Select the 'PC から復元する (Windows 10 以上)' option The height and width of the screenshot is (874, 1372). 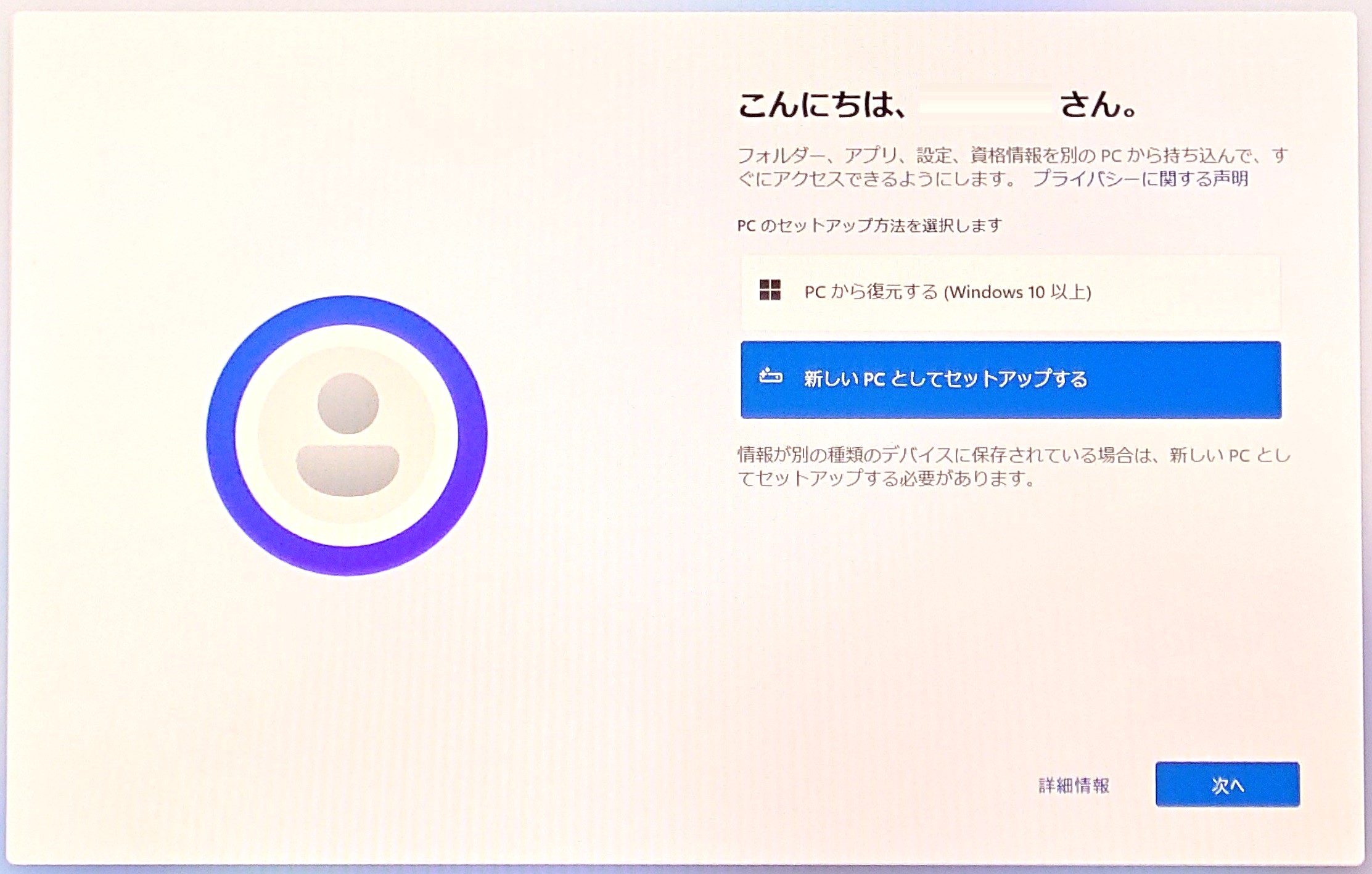point(1011,292)
